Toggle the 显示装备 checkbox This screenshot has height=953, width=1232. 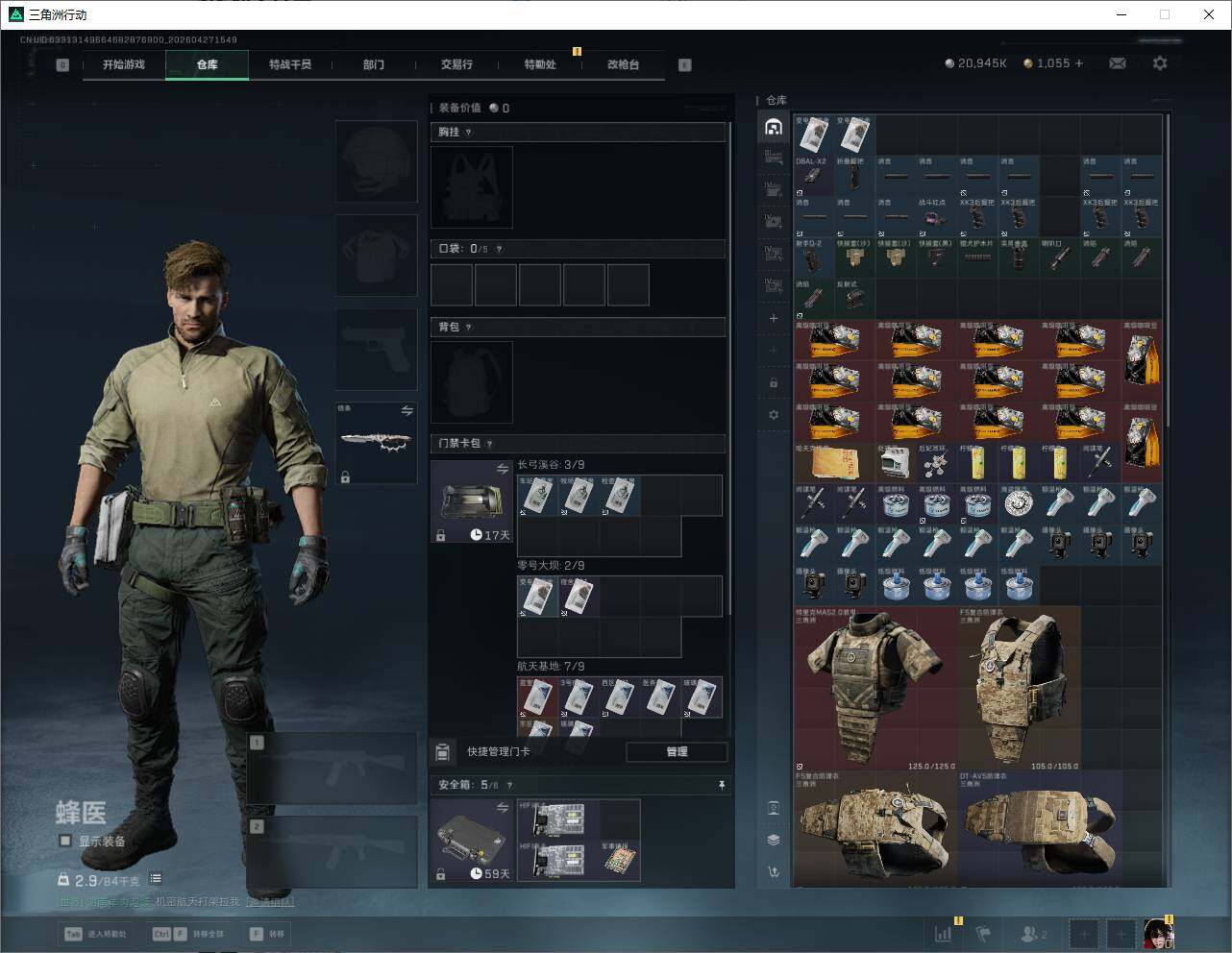click(65, 841)
